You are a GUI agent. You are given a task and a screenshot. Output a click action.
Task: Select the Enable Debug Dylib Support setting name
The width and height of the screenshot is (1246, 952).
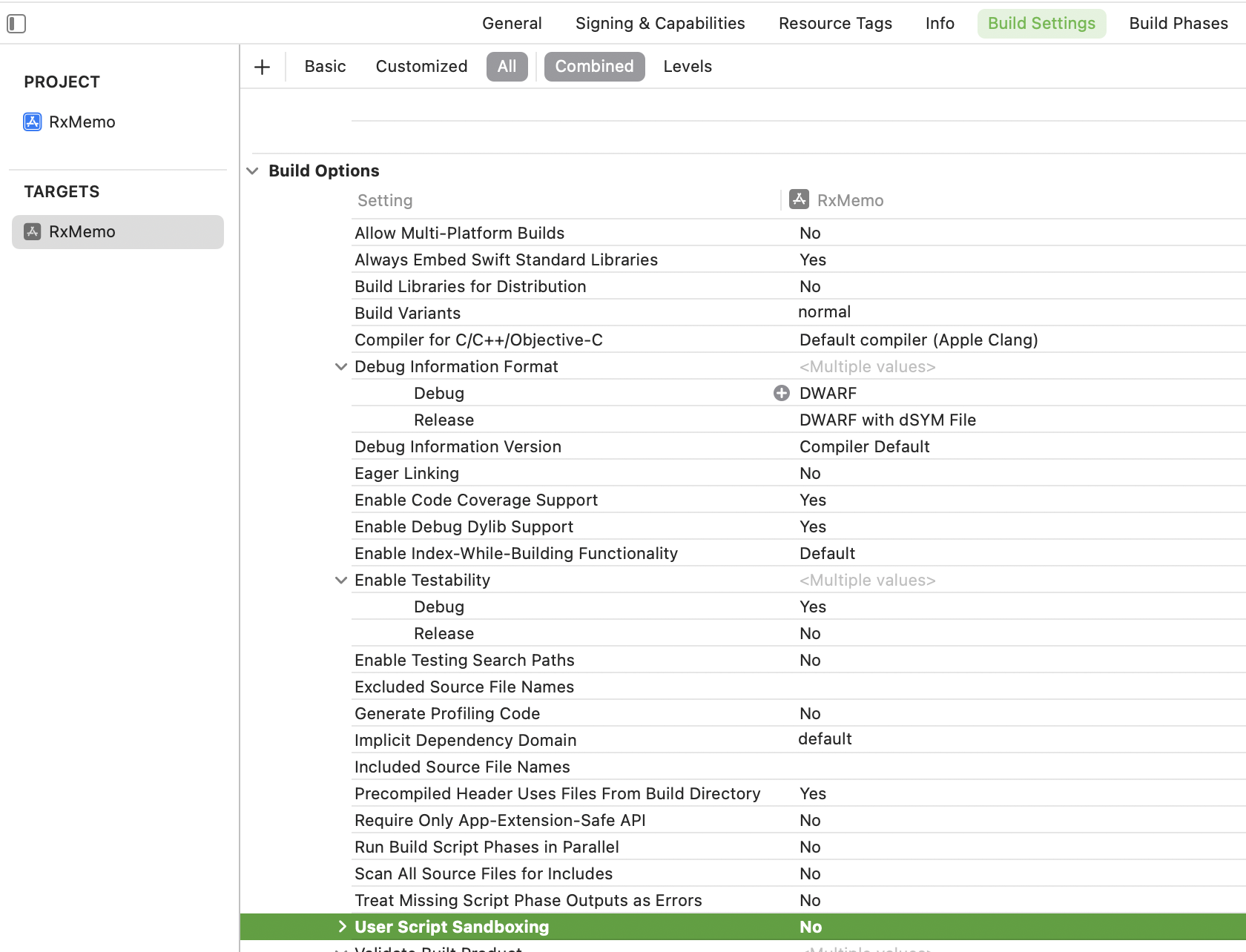tap(464, 526)
